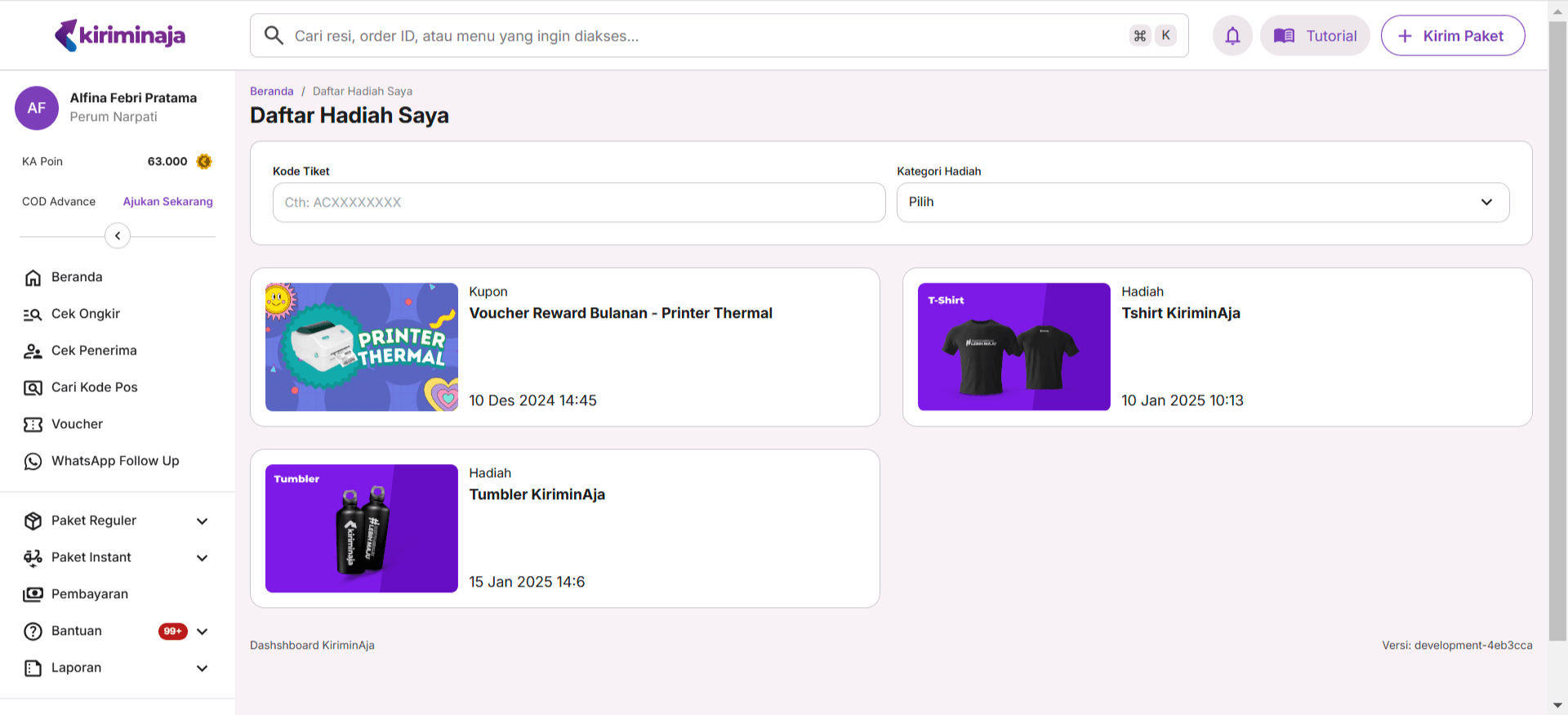Focus the Kode Tiket input field

[578, 203]
